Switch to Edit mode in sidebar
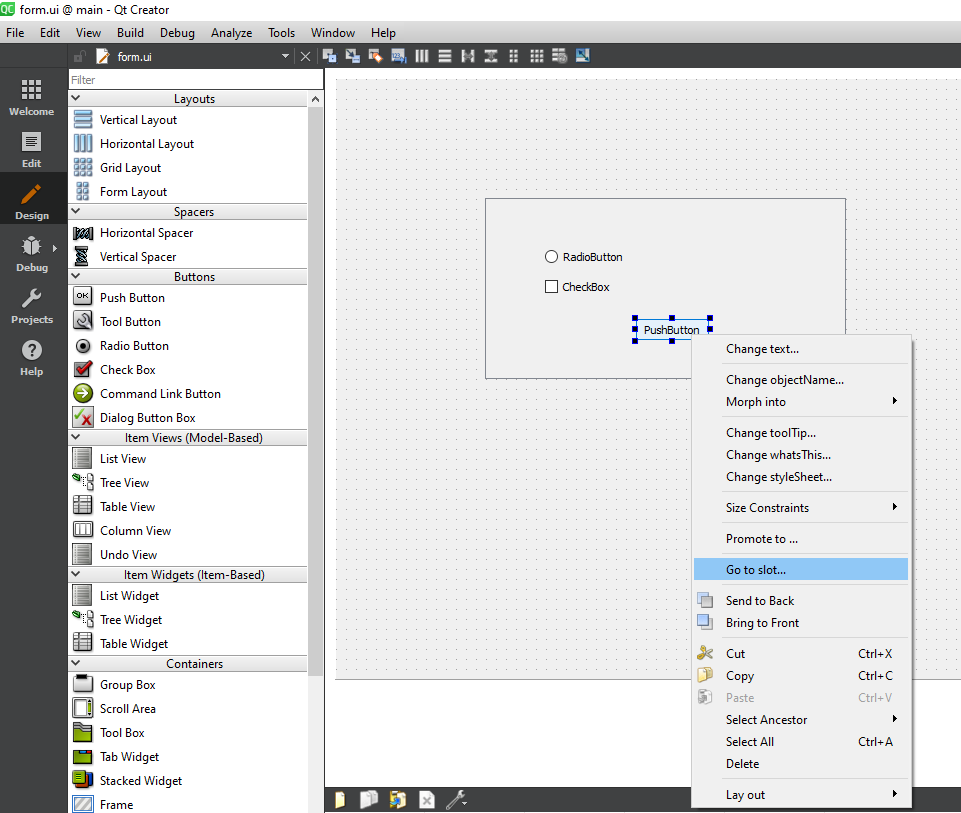 [32, 149]
